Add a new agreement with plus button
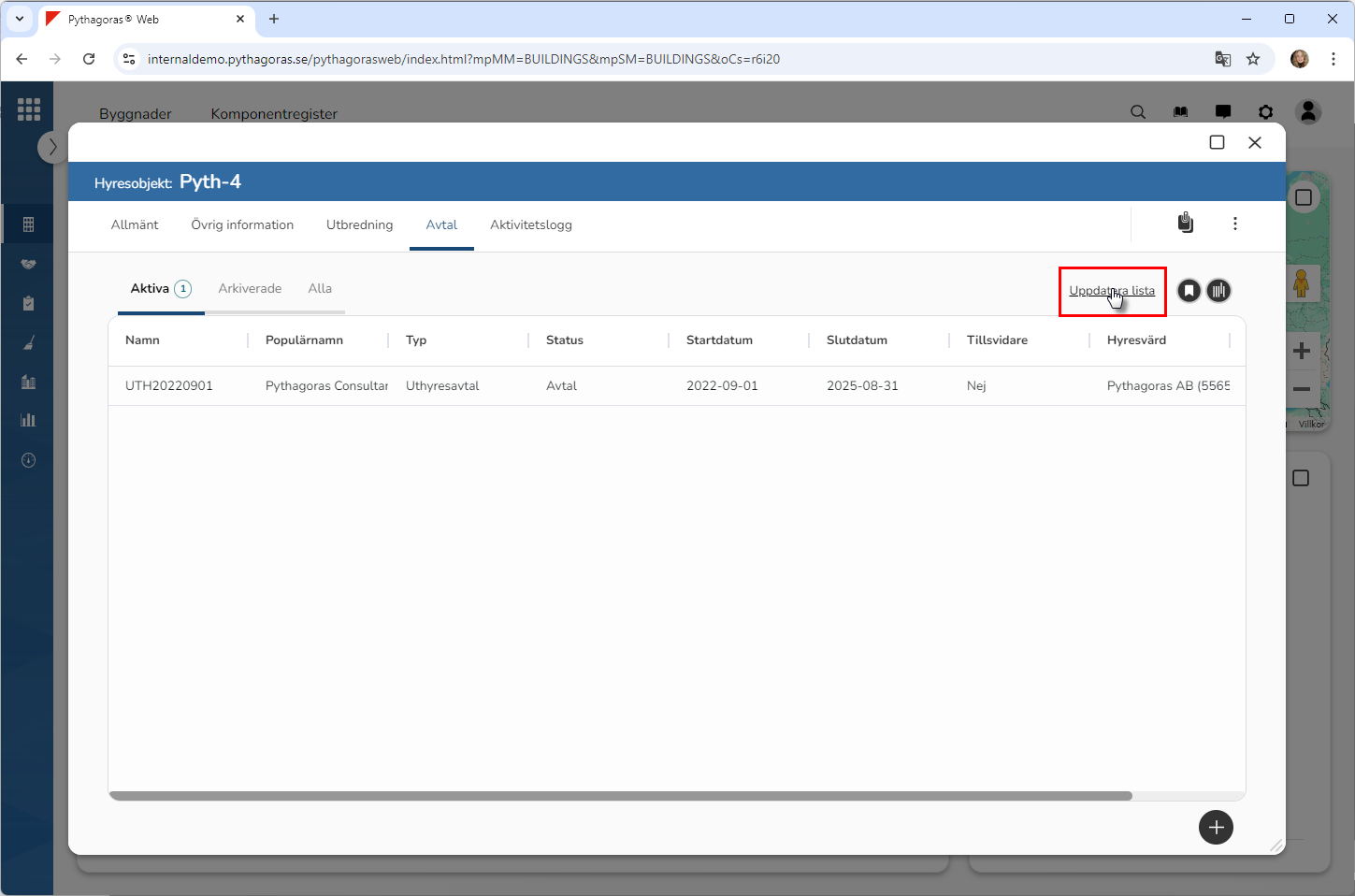1355x896 pixels. pos(1216,827)
